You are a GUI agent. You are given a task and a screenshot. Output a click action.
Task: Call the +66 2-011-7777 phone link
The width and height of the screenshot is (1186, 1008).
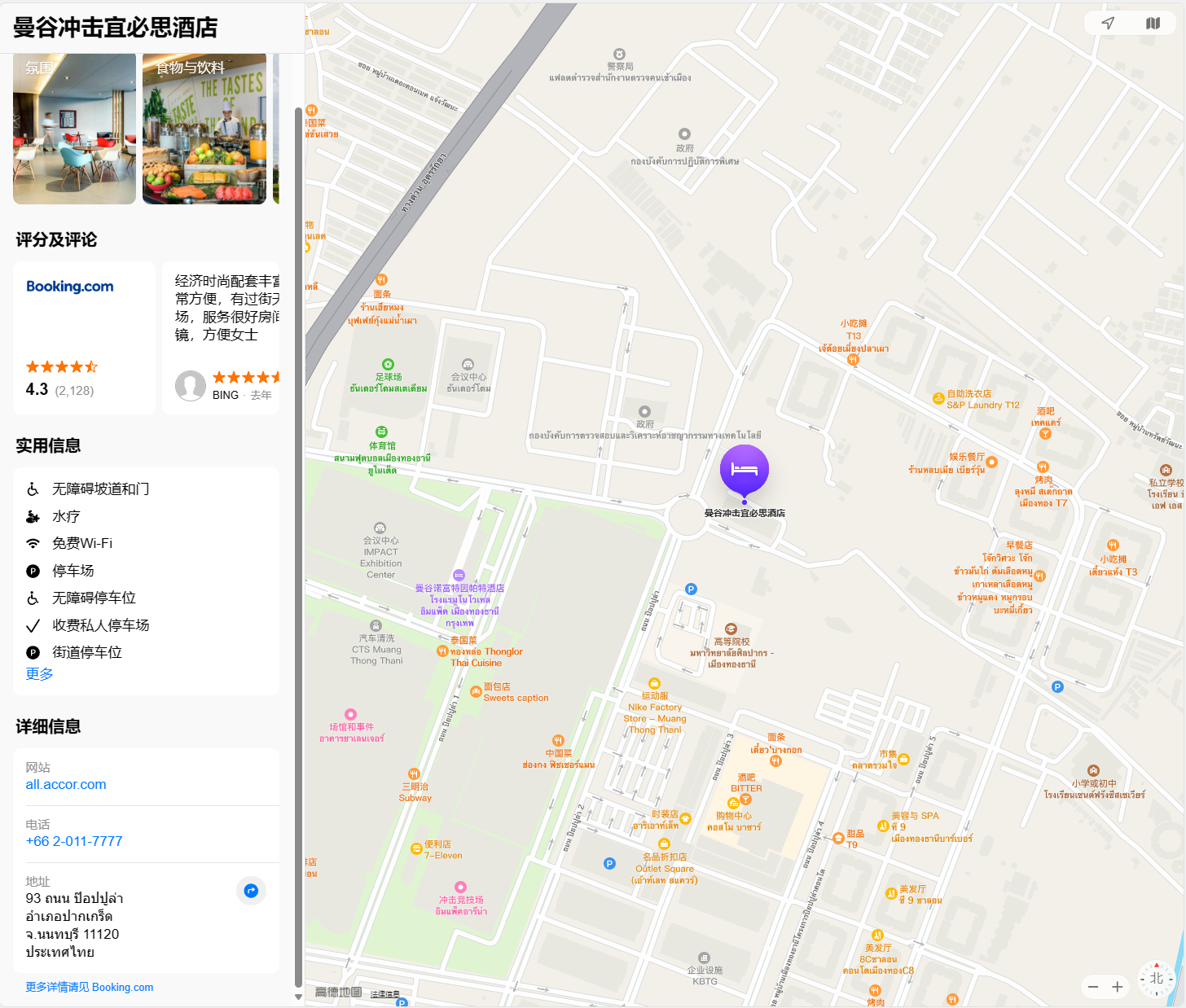[x=74, y=842]
